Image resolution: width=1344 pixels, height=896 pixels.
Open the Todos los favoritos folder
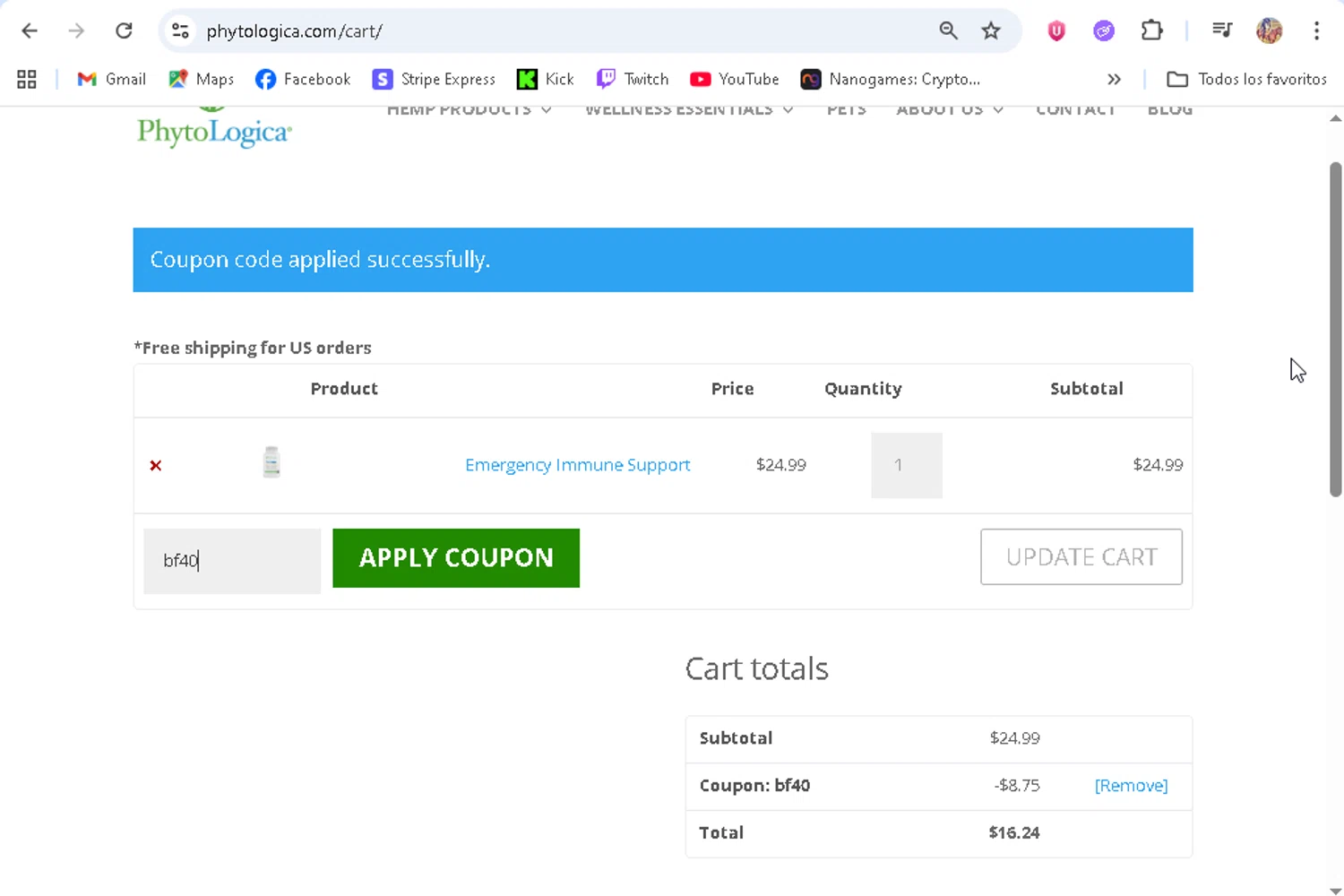tap(1246, 80)
